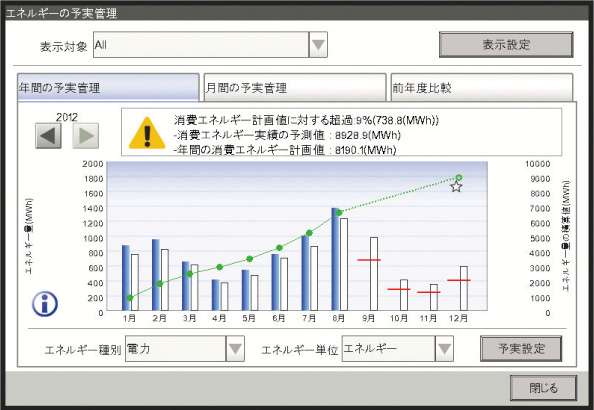Click the 消費エネルギー実績の予測値 line
Screen dimensions: 594x410
coord(287,135)
